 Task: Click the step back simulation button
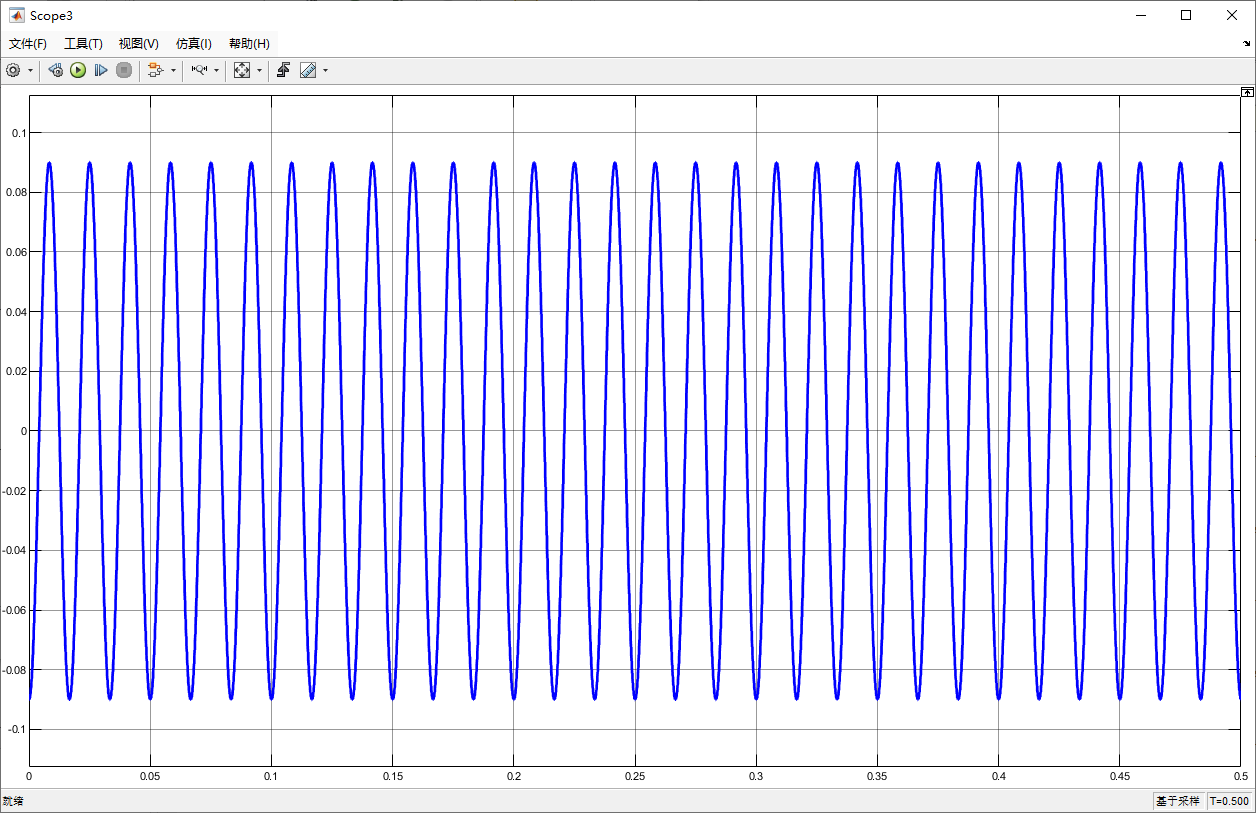pyautogui.click(x=56, y=70)
